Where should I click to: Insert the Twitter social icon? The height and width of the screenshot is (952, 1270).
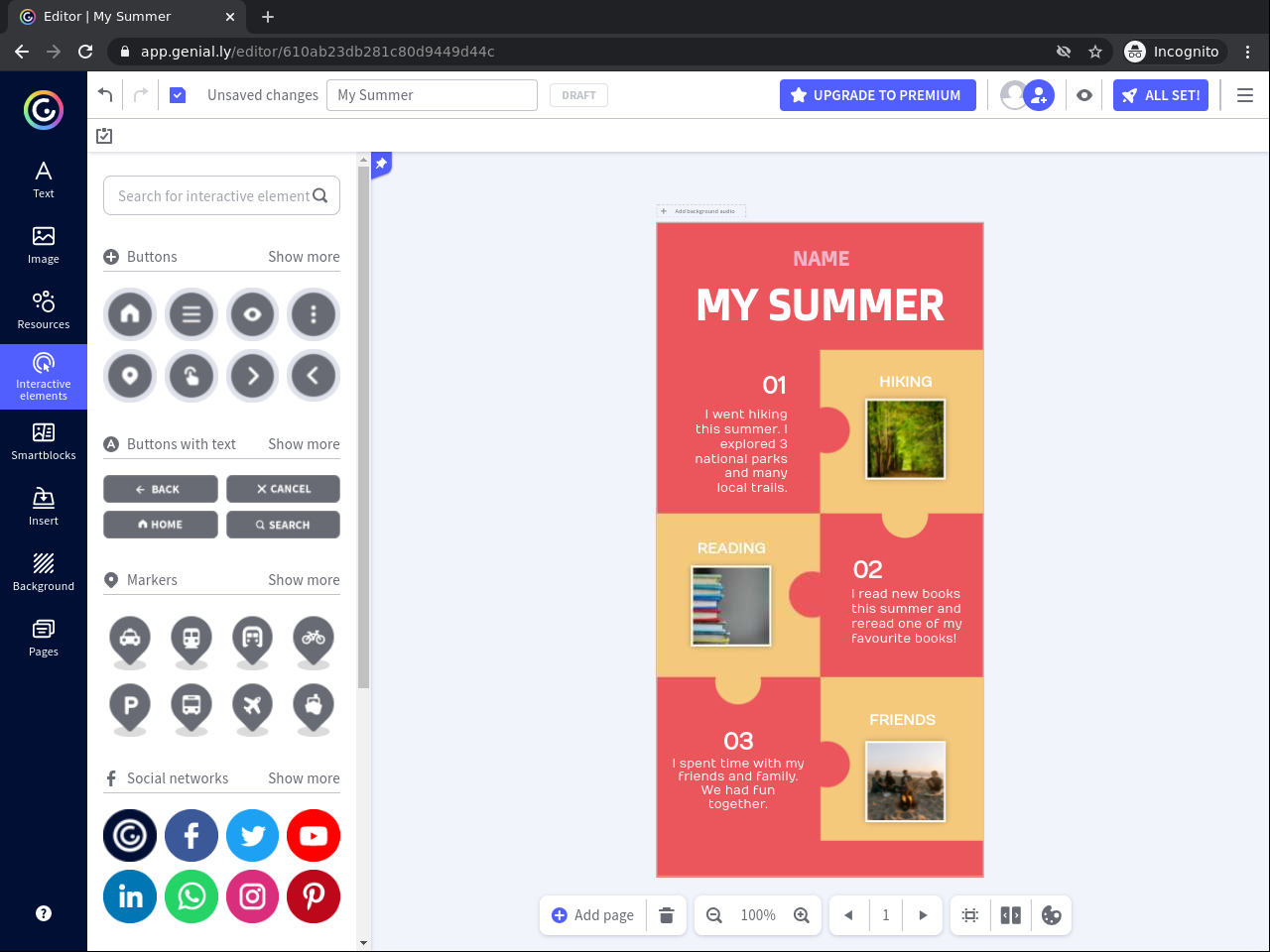[x=253, y=836]
